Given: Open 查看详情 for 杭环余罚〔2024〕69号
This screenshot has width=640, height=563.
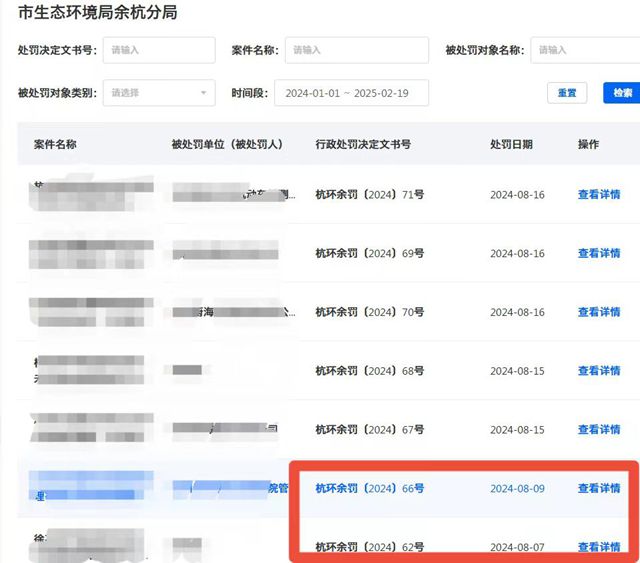Looking at the screenshot, I should [599, 253].
